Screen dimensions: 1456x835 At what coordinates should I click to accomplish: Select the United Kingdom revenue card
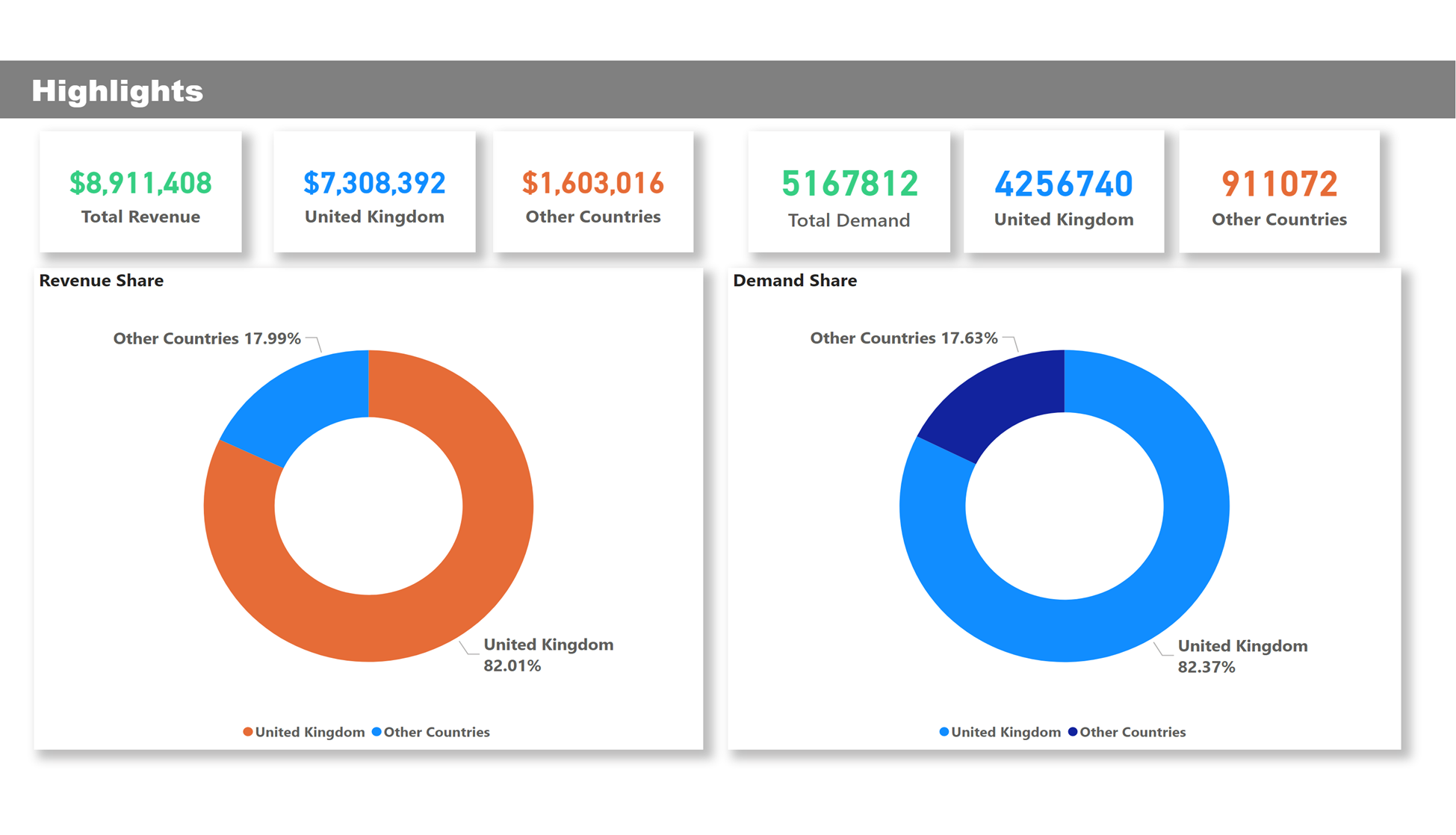374,193
